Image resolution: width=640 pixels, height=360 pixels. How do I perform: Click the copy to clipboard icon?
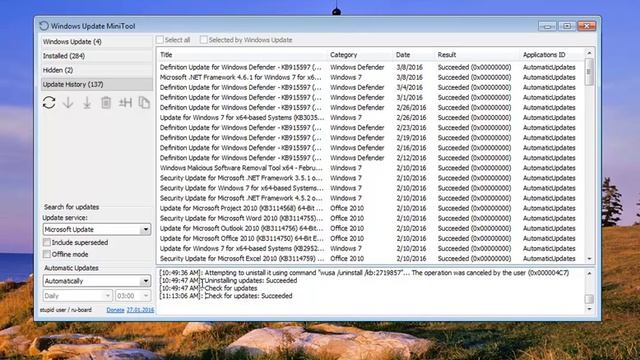[144, 102]
